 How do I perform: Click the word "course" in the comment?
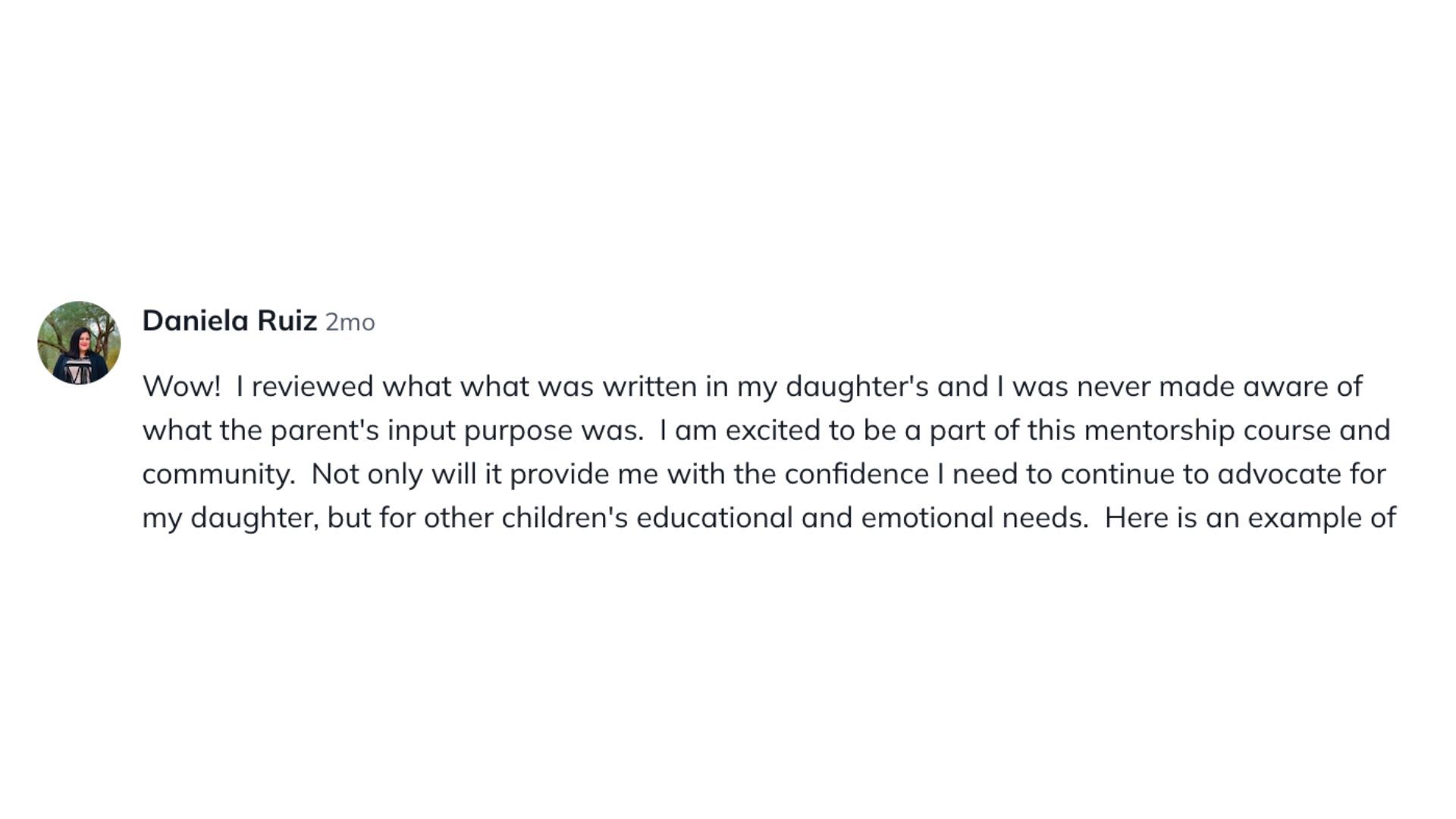pyautogui.click(x=1292, y=431)
